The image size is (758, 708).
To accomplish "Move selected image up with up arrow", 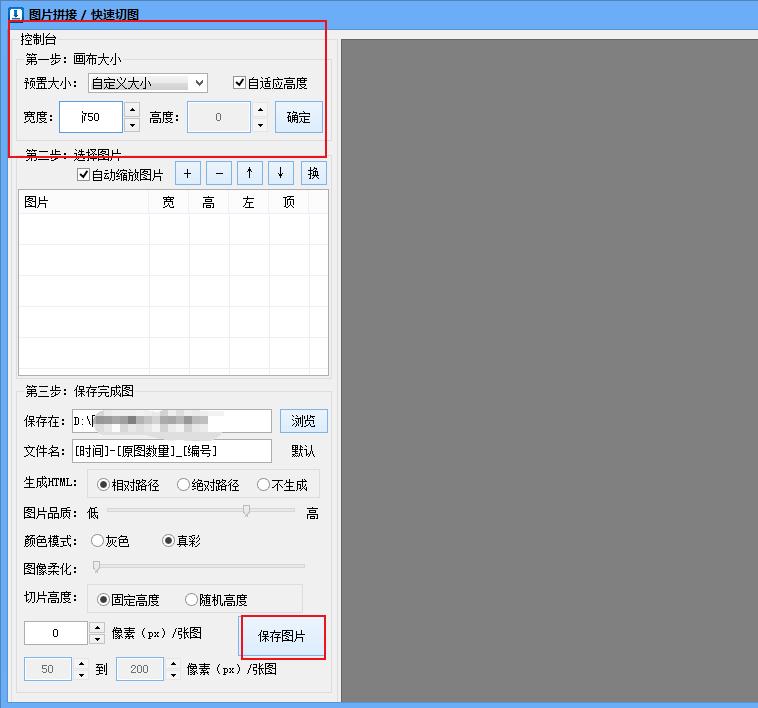I will (x=249, y=173).
